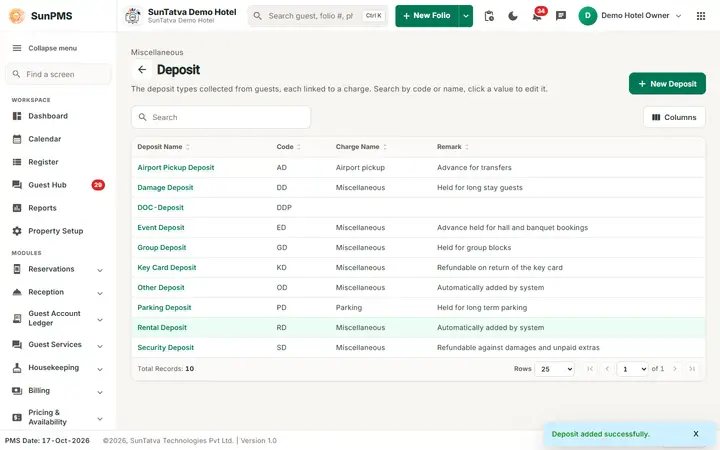Viewport: 720px width, 450px height.
Task: Click the Guest Account Ledger icon
Action: (17, 318)
